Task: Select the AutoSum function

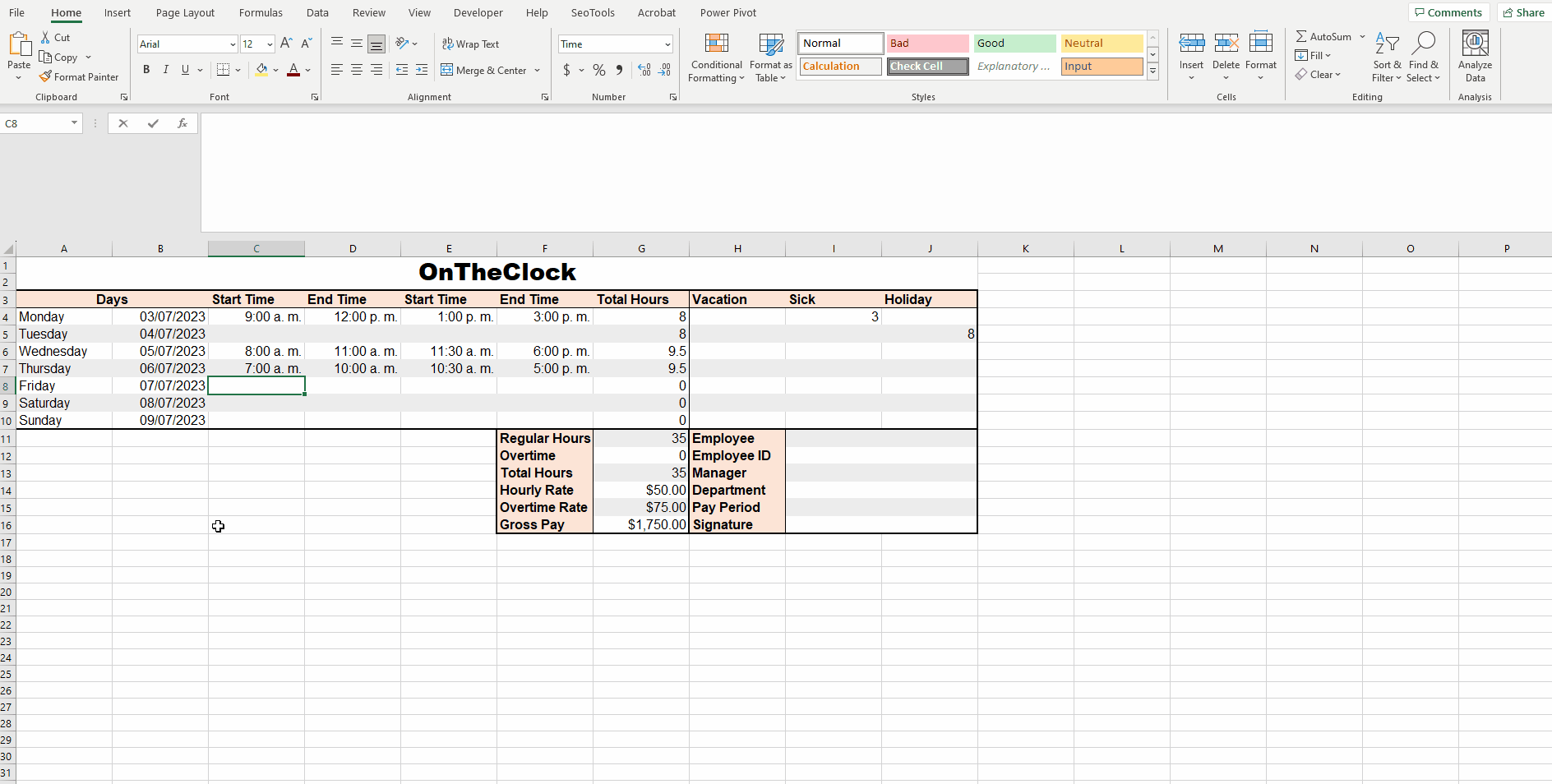Action: 1325,36
